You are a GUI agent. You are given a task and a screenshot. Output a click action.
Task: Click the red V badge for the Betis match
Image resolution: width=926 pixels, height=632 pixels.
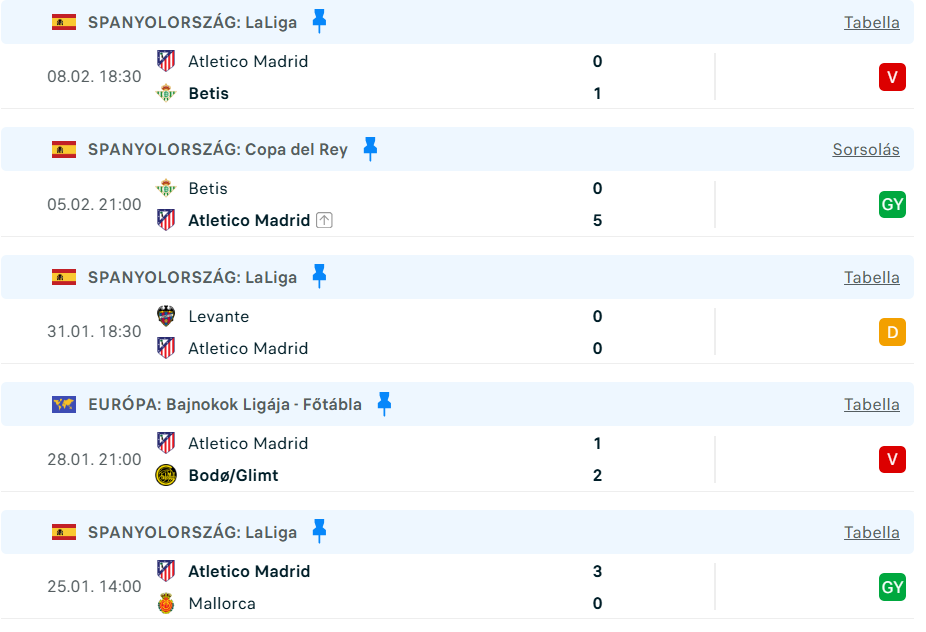[x=892, y=77]
